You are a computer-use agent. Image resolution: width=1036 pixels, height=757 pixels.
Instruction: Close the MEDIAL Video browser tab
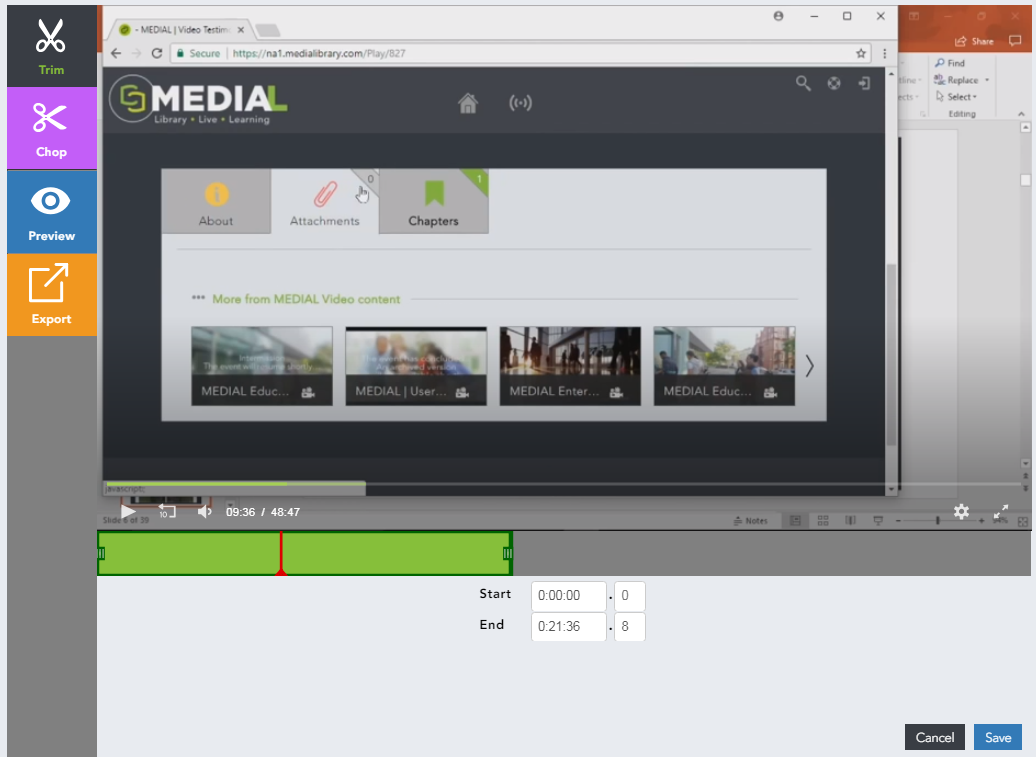[x=240, y=30]
